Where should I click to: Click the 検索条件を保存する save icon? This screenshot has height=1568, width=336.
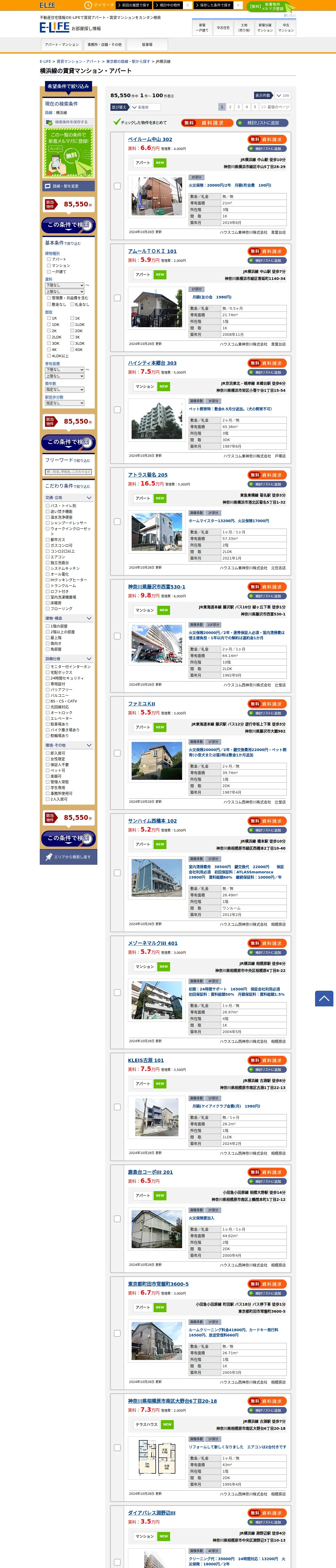[49, 122]
